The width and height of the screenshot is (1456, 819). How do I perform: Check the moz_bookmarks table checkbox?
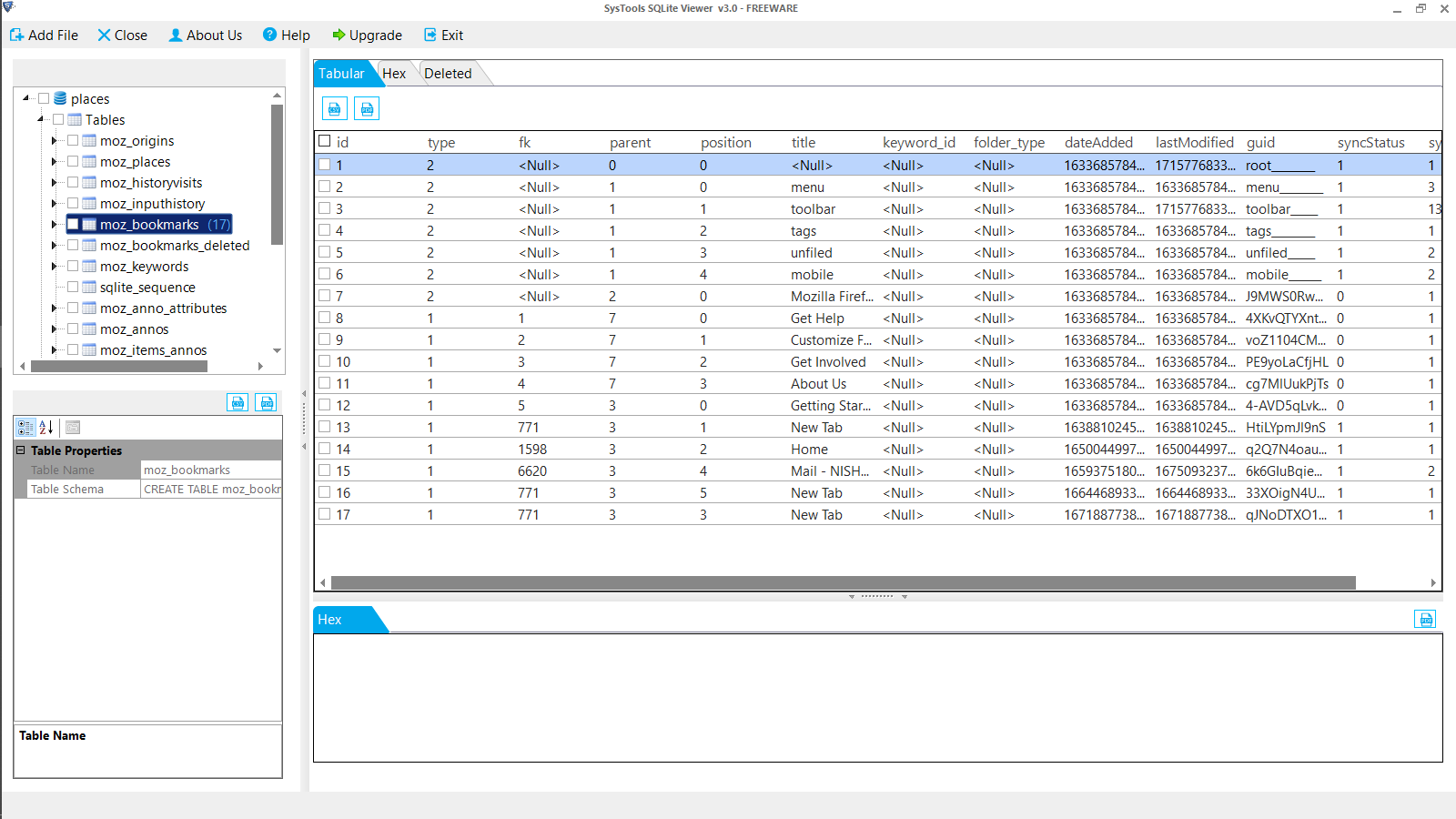(x=73, y=224)
